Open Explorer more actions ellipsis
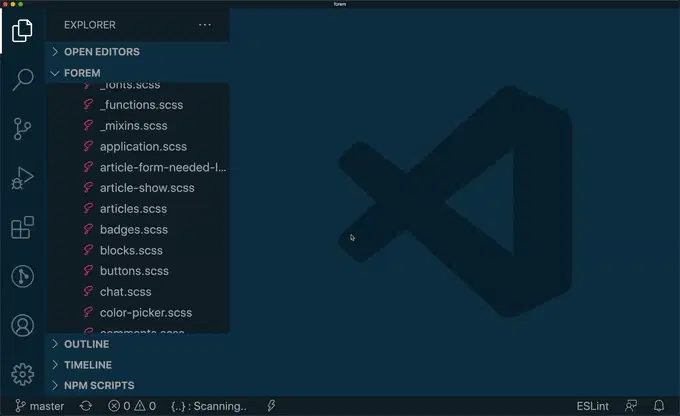The width and height of the screenshot is (680, 416). pyautogui.click(x=205, y=25)
